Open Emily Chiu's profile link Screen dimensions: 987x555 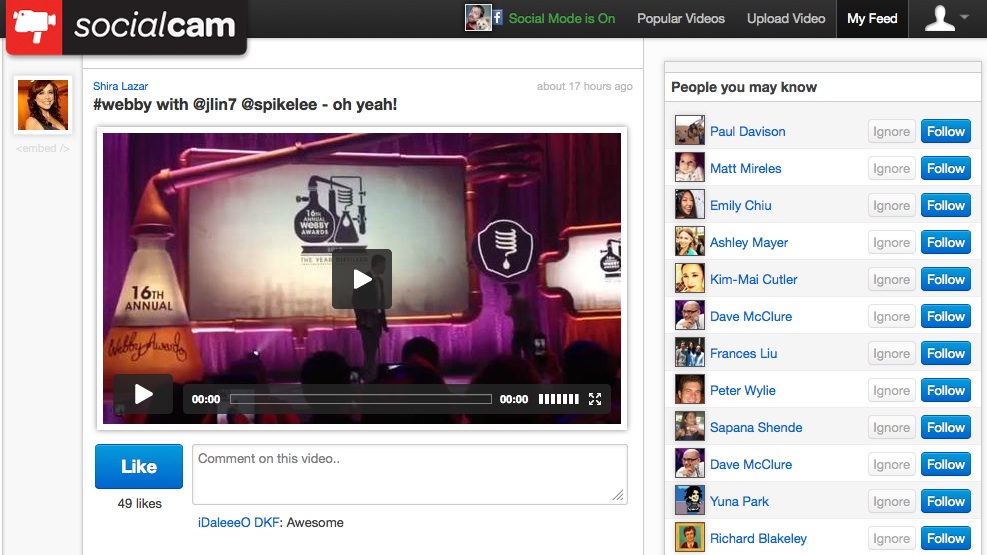(x=740, y=206)
